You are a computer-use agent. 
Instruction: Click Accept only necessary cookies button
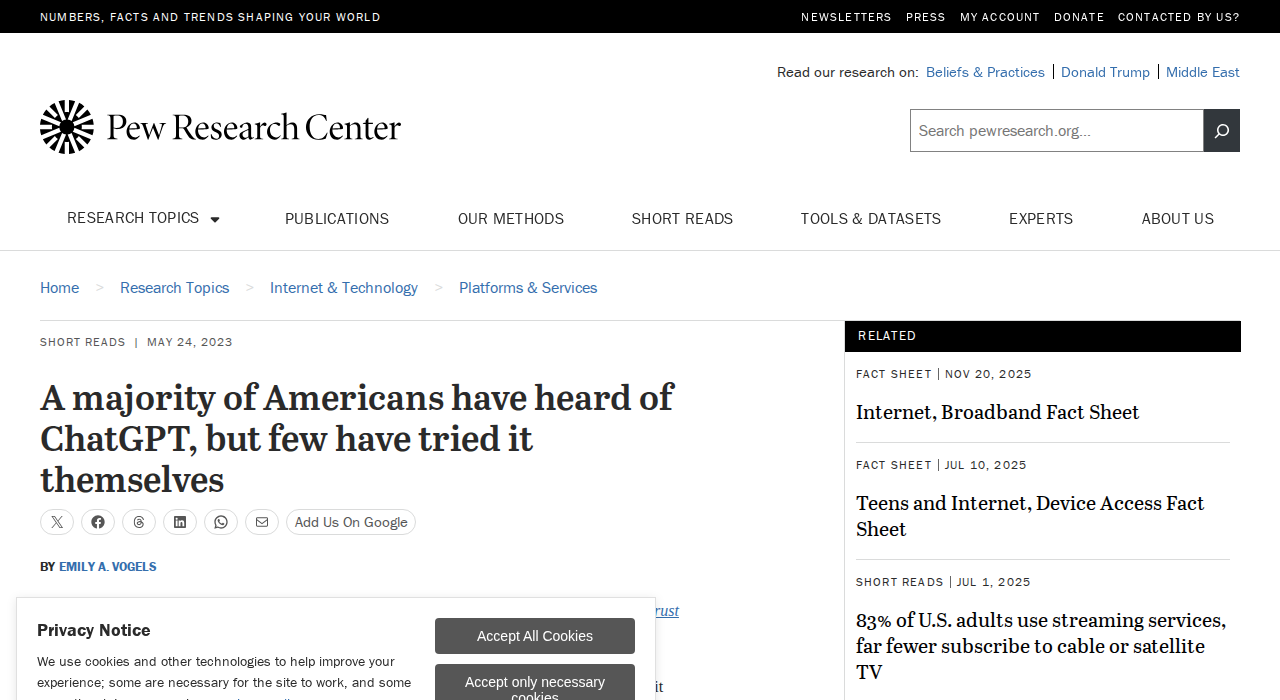coord(535,684)
